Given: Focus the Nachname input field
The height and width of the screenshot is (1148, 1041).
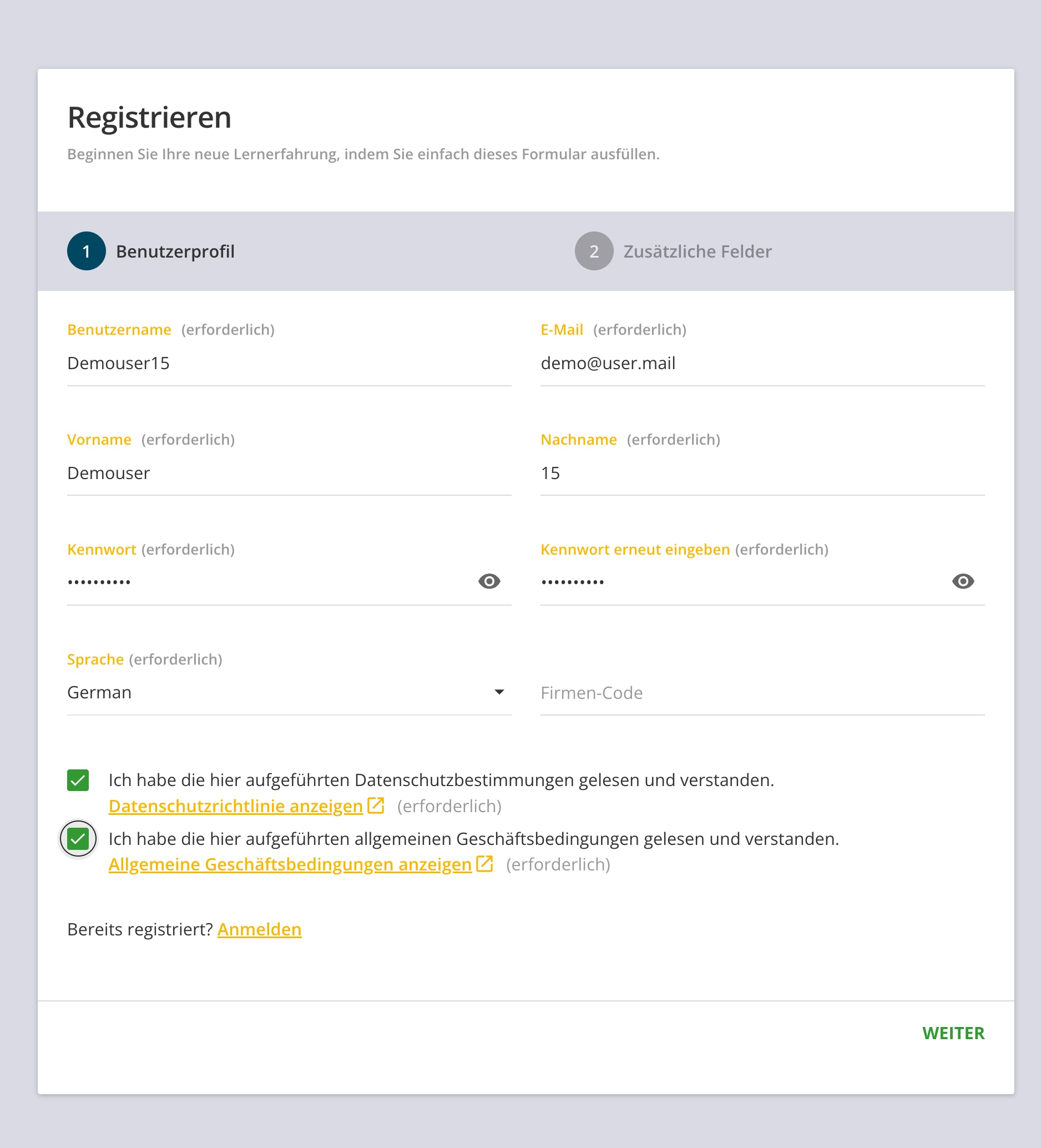Looking at the screenshot, I should [x=762, y=473].
